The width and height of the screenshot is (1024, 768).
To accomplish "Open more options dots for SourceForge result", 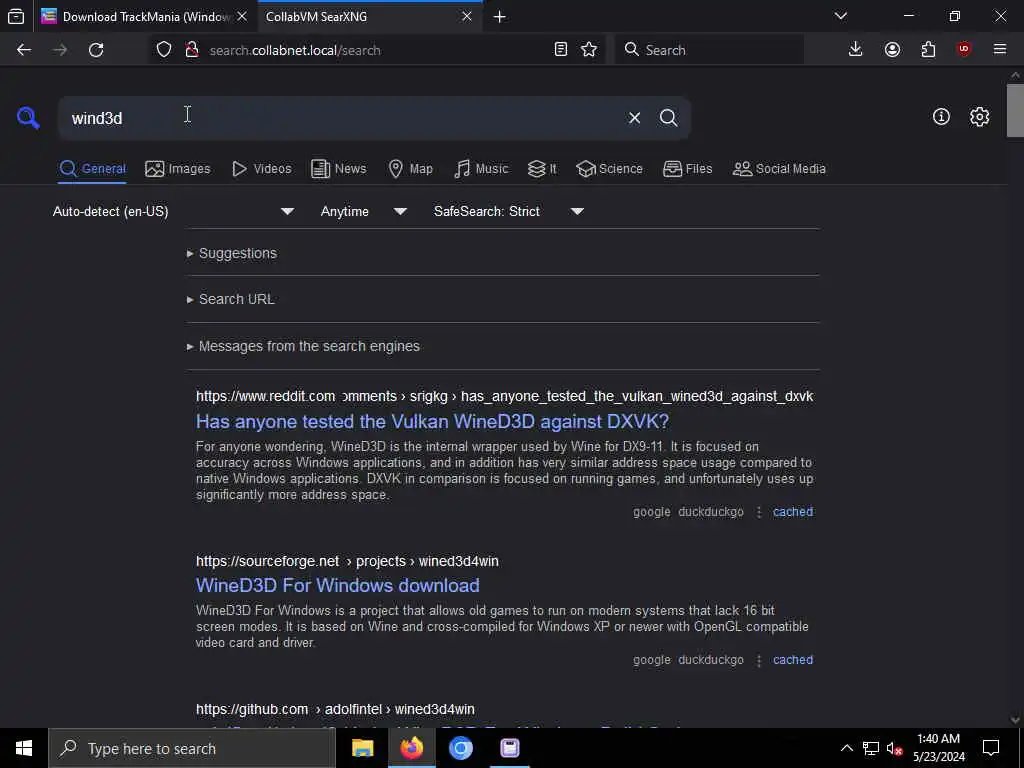I will point(758,661).
